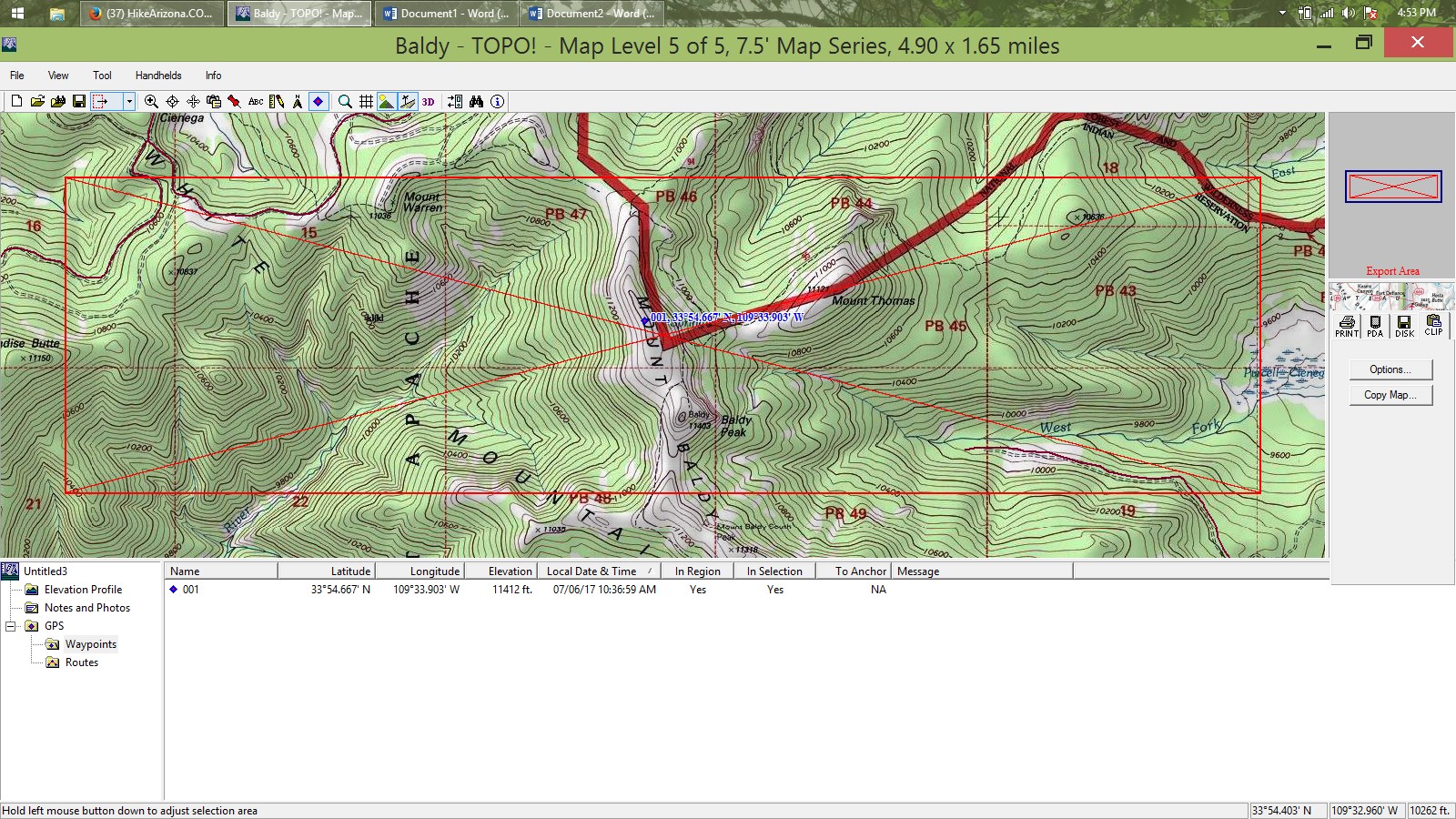This screenshot has width=1456, height=819.
Task: Select Elevation Profile in the tree
Action: pos(83,590)
